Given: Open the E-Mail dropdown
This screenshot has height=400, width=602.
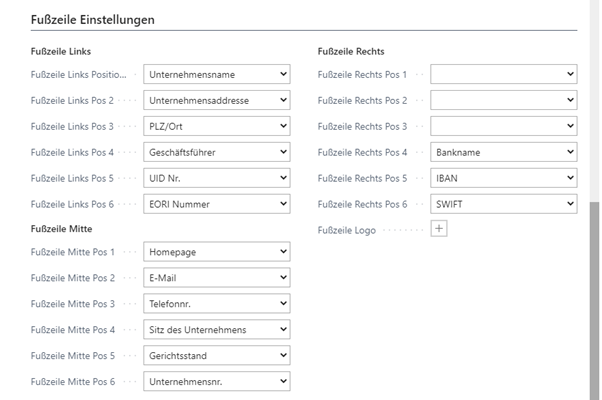Looking at the screenshot, I should point(217,278).
